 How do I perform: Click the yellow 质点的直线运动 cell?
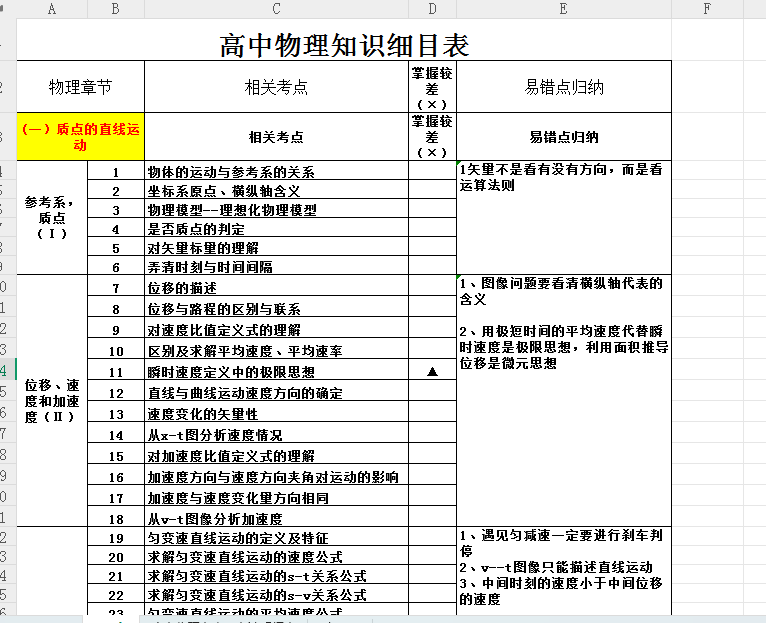pyautogui.click(x=81, y=137)
